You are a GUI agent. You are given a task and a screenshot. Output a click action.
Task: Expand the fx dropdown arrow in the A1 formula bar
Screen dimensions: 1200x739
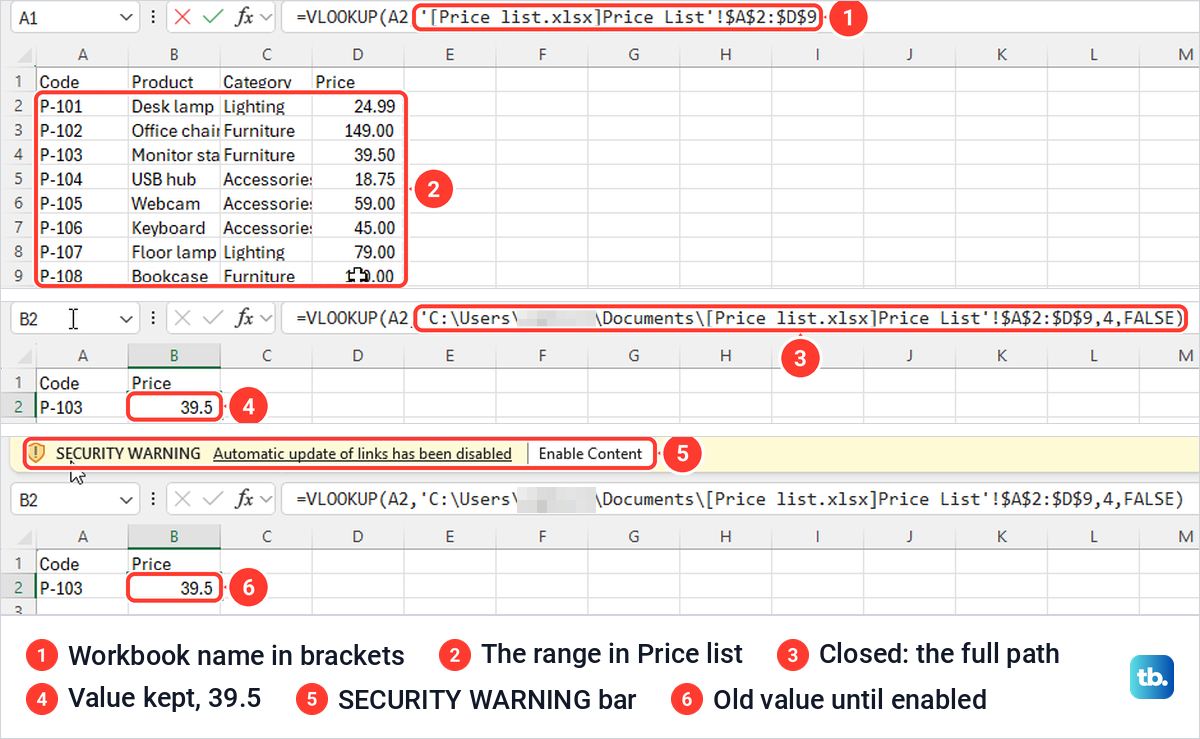tap(265, 17)
